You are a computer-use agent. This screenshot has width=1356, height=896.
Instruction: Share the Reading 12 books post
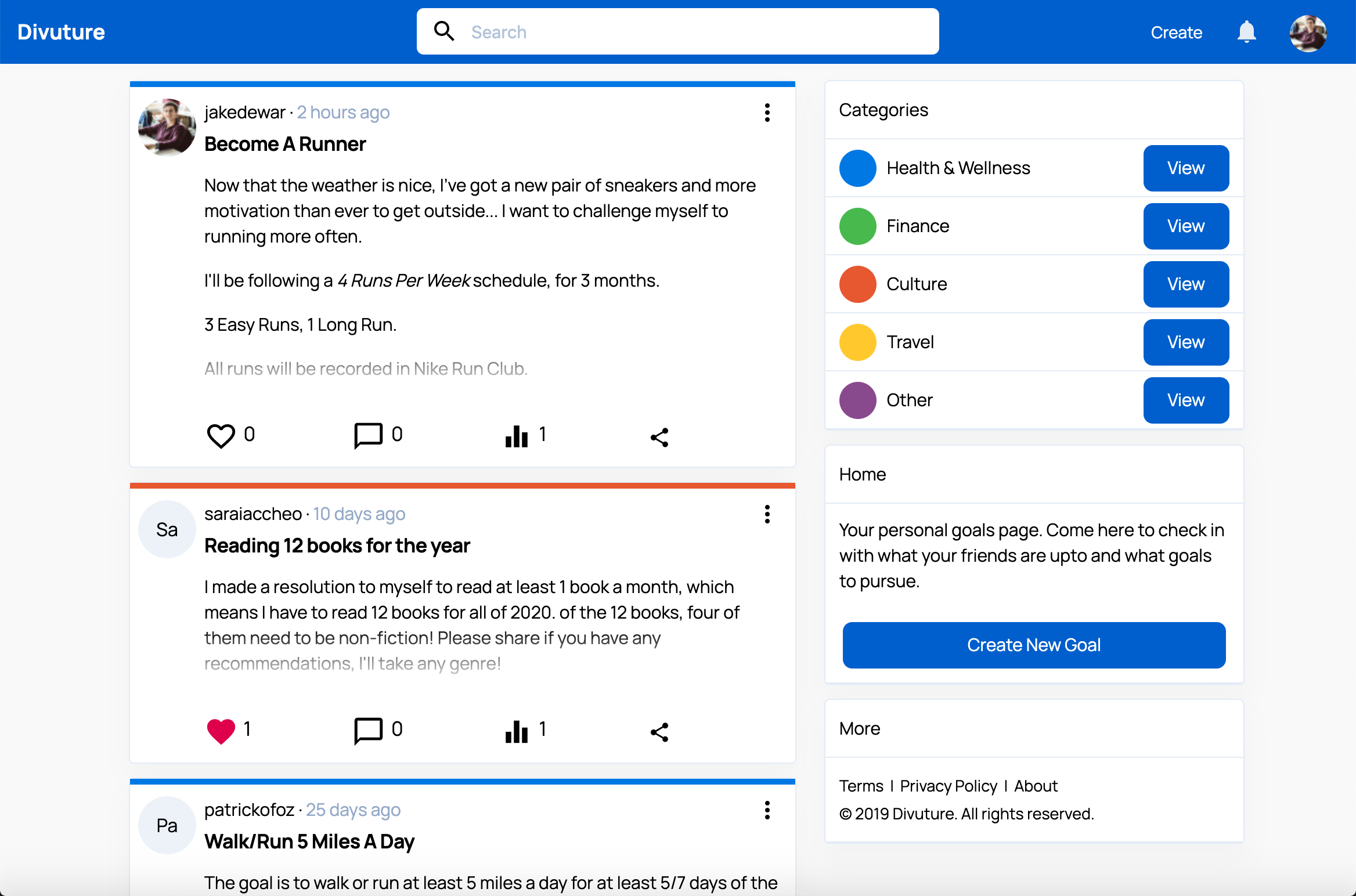click(659, 732)
